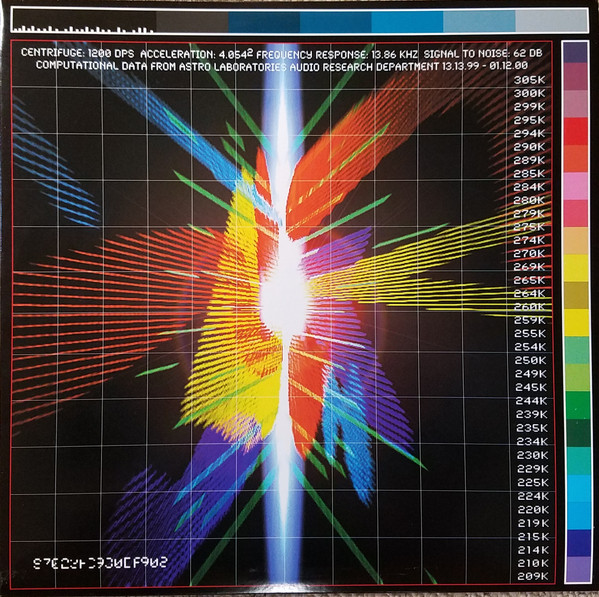Click the 209K scale label
Viewport: 599px width, 597px height.
tap(533, 576)
